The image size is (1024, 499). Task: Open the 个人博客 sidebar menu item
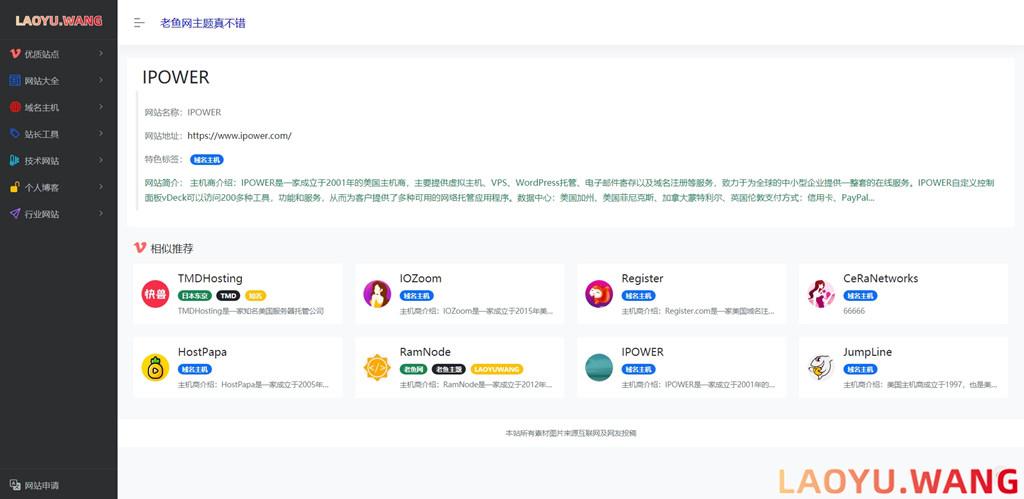pos(59,187)
